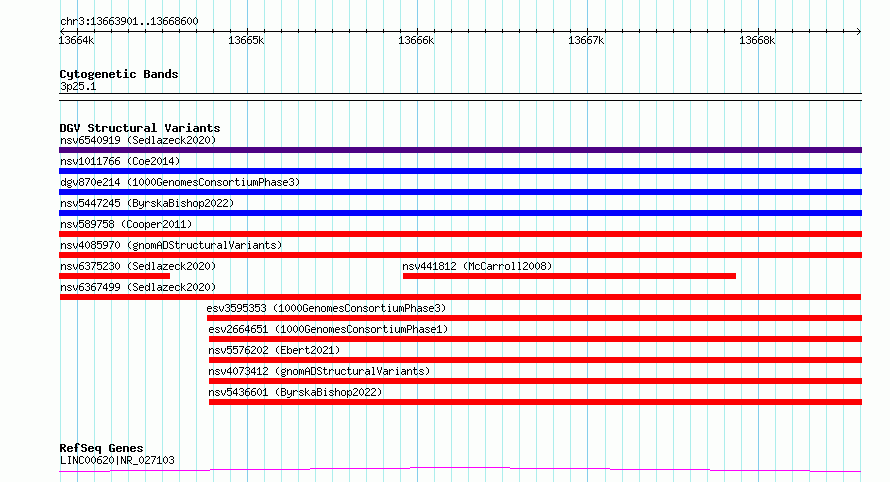Select the red nsv4073412 variant bar
890x482 pixels.
[x=535, y=381]
